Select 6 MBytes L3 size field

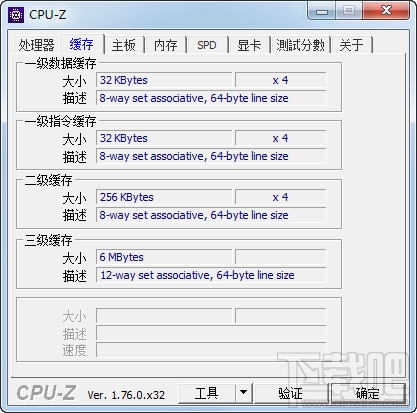(x=164, y=257)
